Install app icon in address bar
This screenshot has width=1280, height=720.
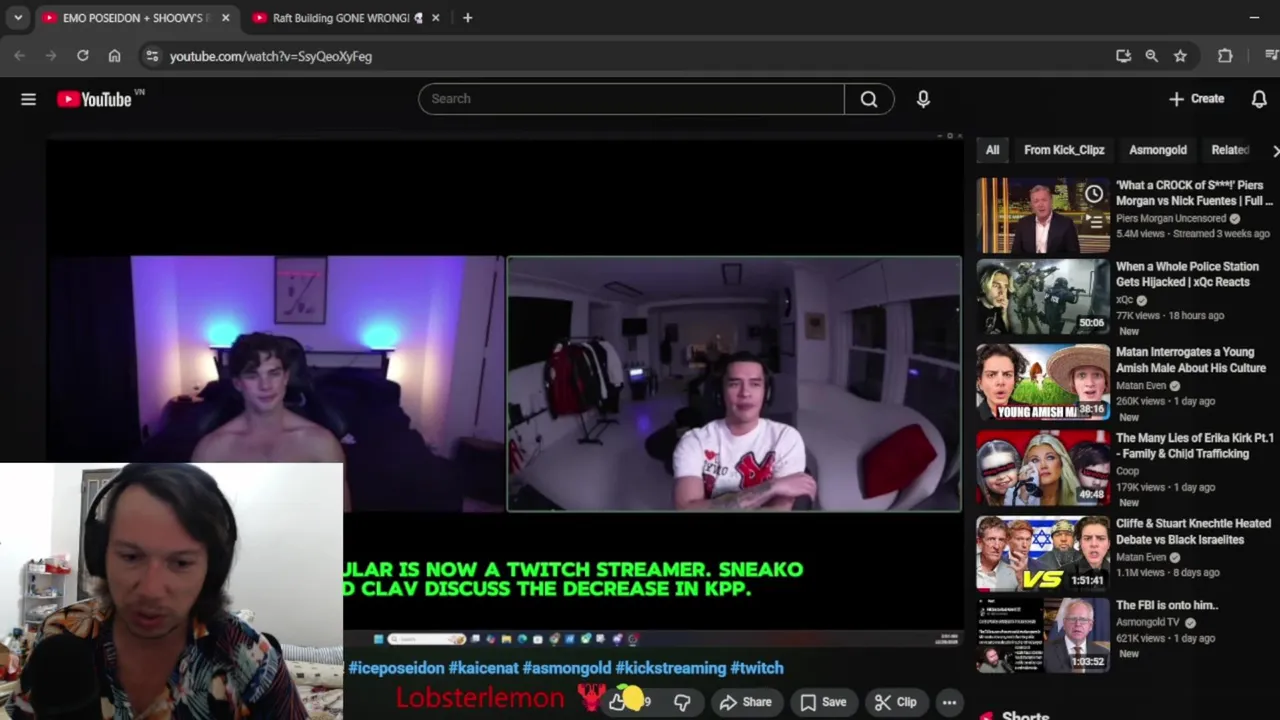(1123, 56)
